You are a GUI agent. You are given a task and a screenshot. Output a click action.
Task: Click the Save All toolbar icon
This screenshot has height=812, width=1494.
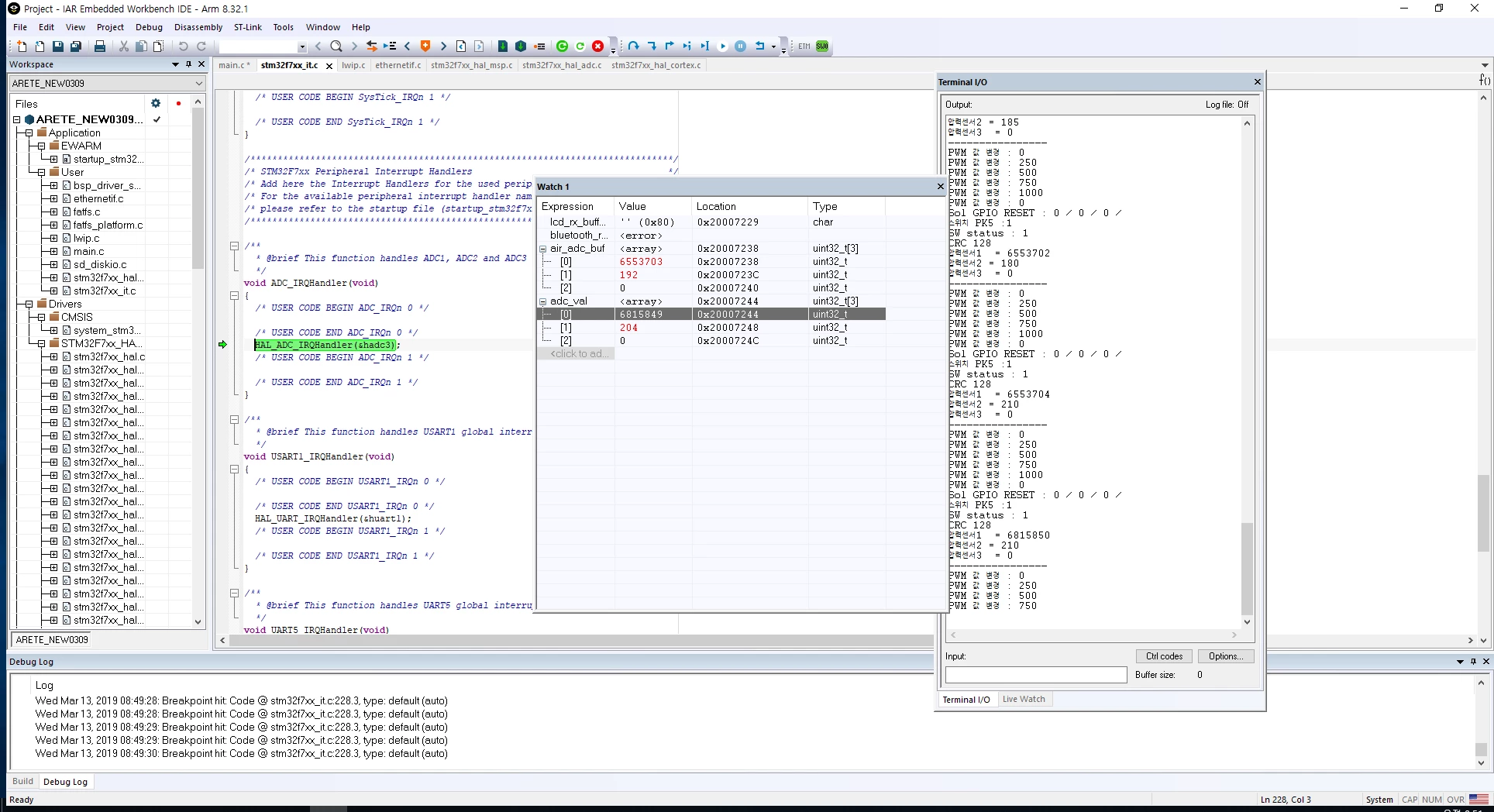pyautogui.click(x=75, y=46)
